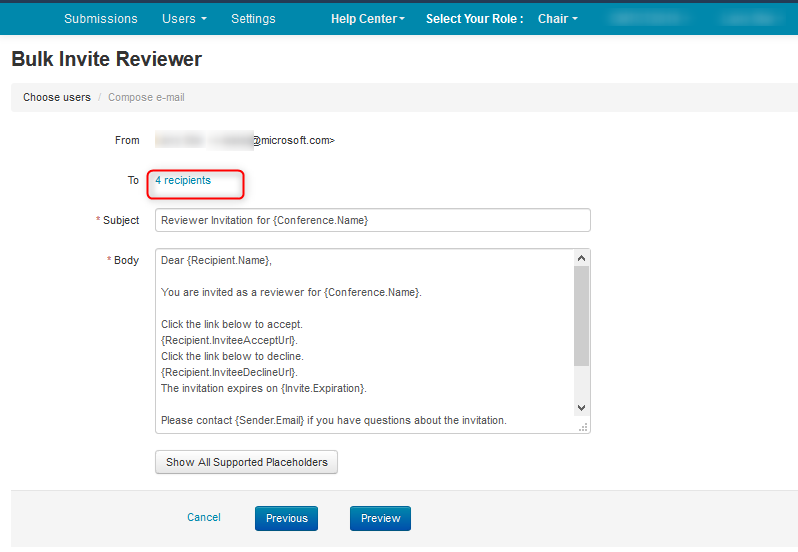Click the Select Your Role label
Image resolution: width=798 pixels, height=552 pixels.
pyautogui.click(x=474, y=19)
